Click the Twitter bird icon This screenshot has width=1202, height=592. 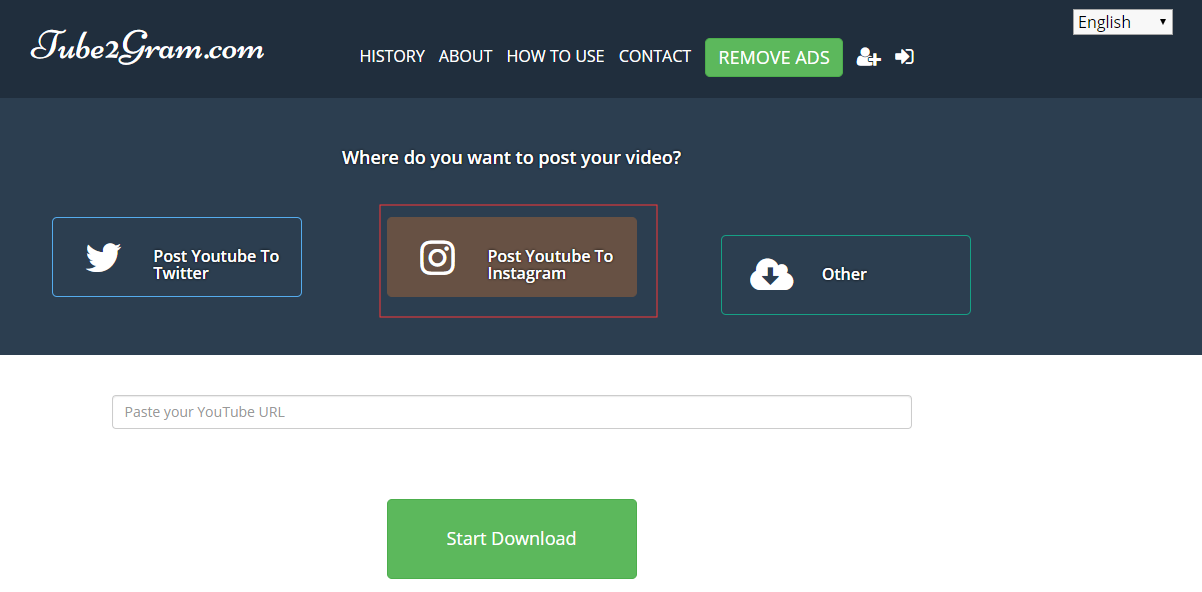pos(104,258)
